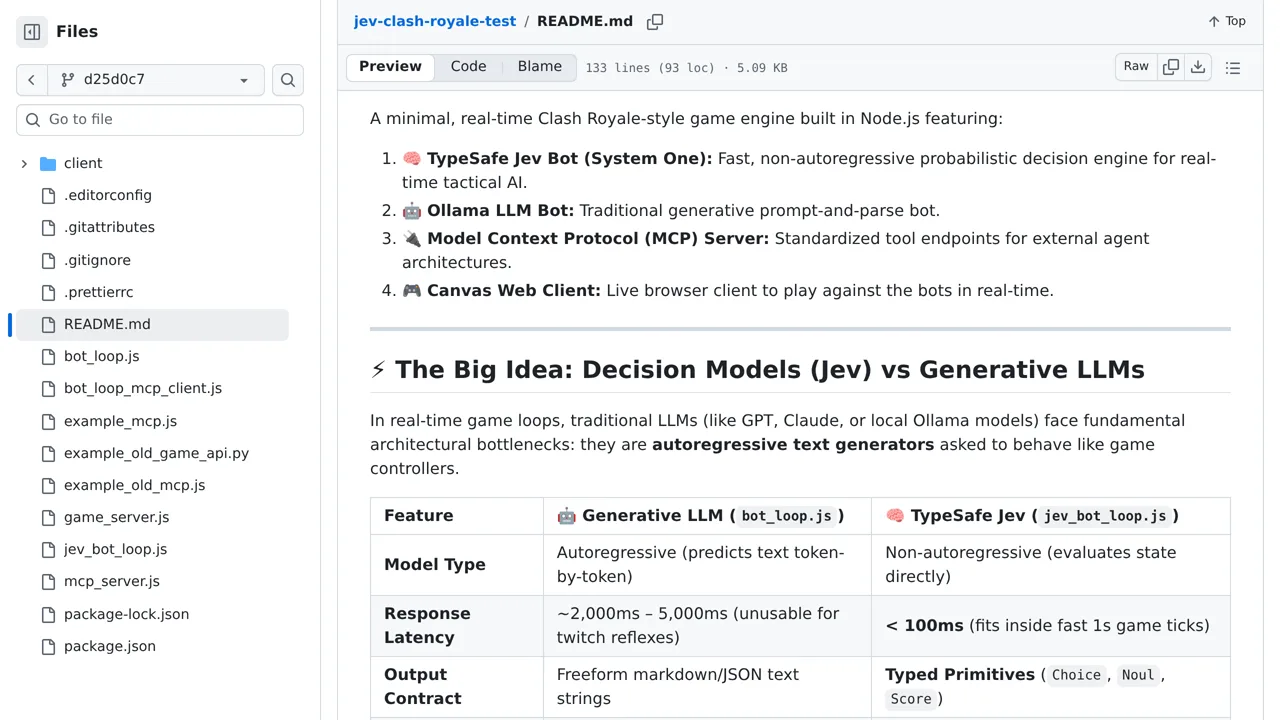Click the 'Feature' table column header
1280x720 pixels.
tap(457, 516)
